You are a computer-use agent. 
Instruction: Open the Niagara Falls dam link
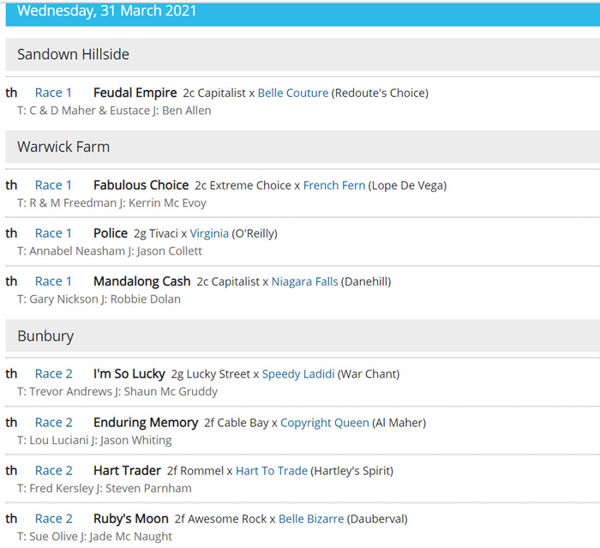tap(303, 282)
